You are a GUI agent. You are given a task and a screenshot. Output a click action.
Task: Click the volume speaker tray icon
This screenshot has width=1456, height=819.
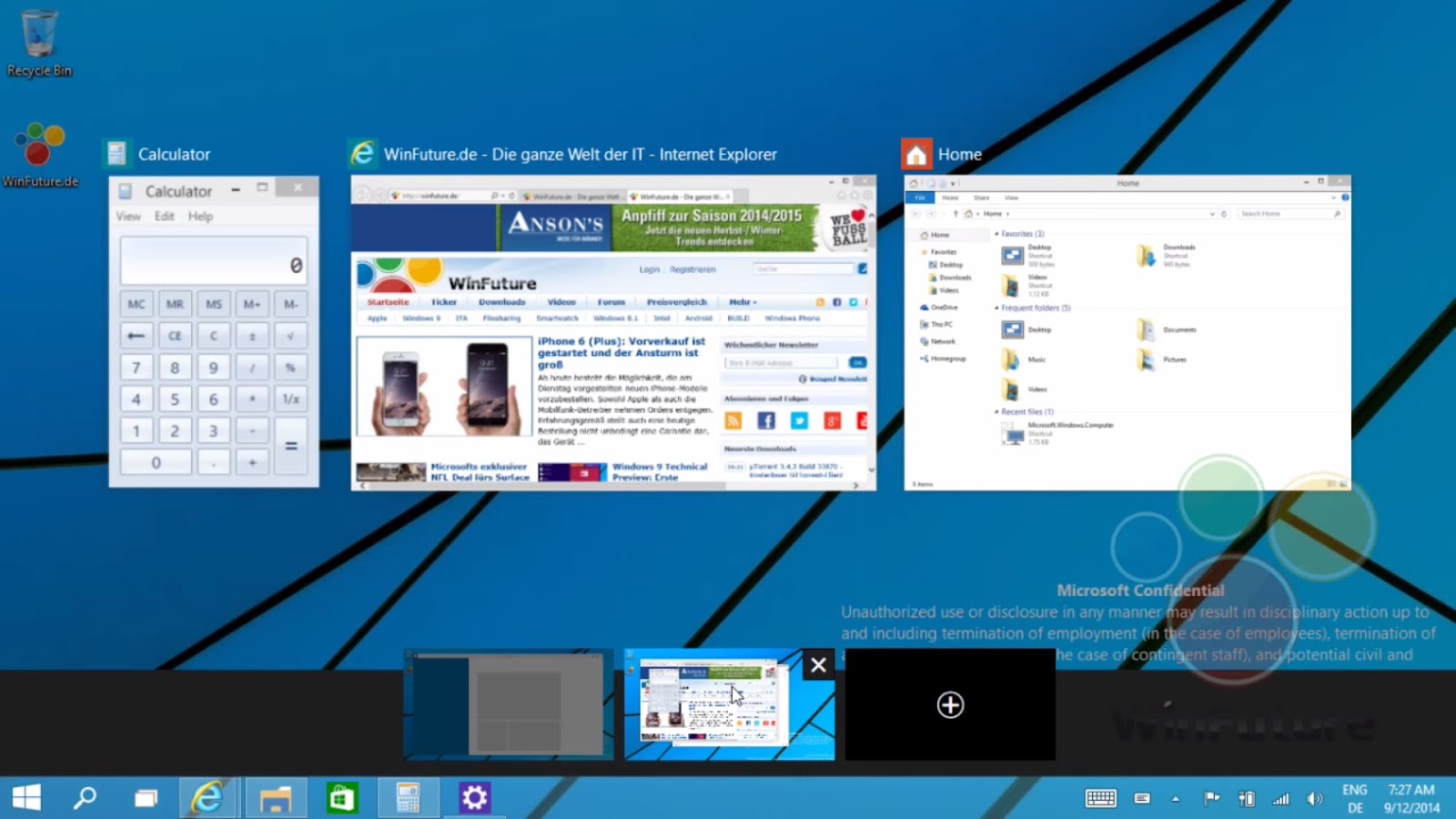tap(1314, 799)
